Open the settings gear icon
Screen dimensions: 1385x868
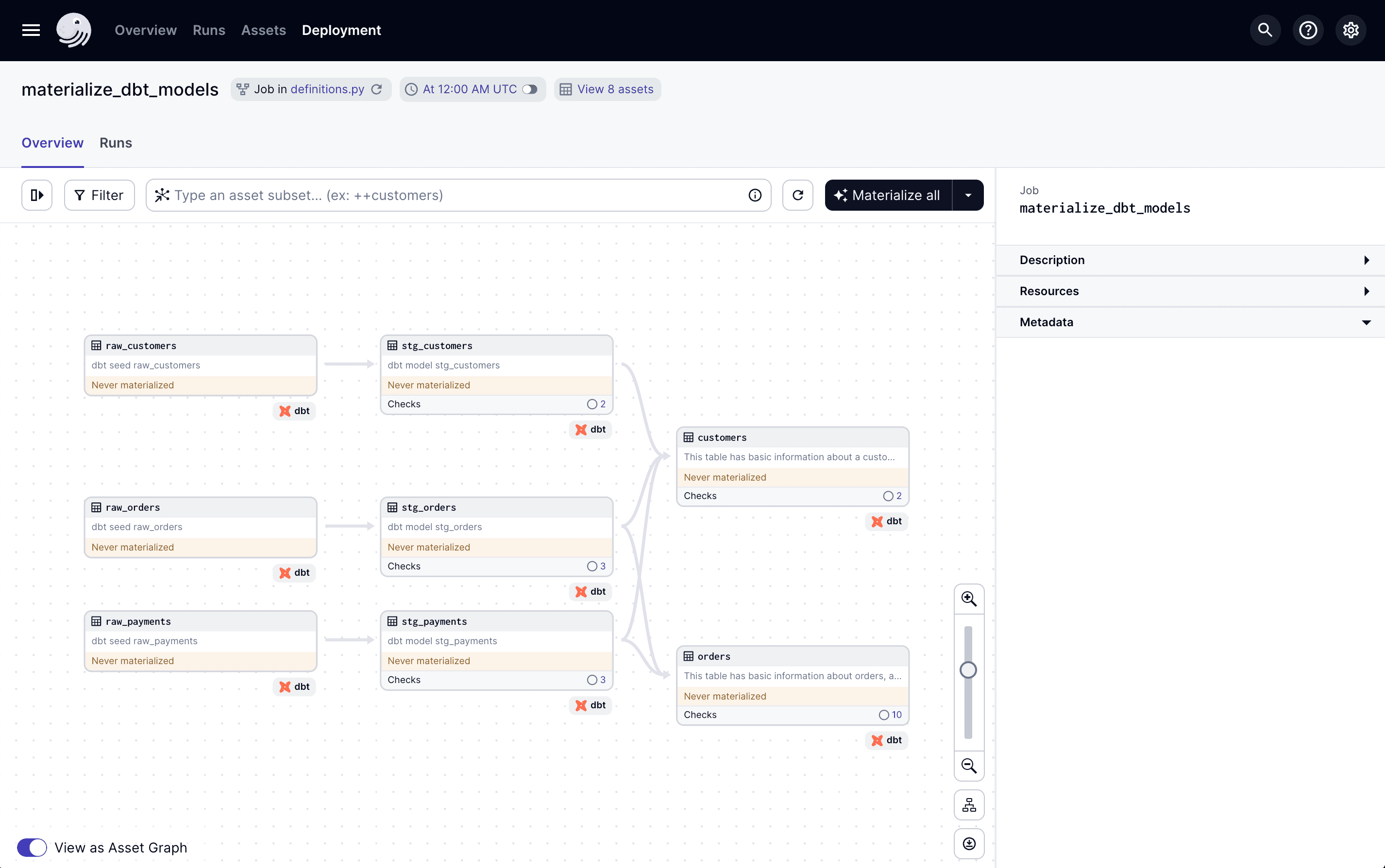[1351, 30]
